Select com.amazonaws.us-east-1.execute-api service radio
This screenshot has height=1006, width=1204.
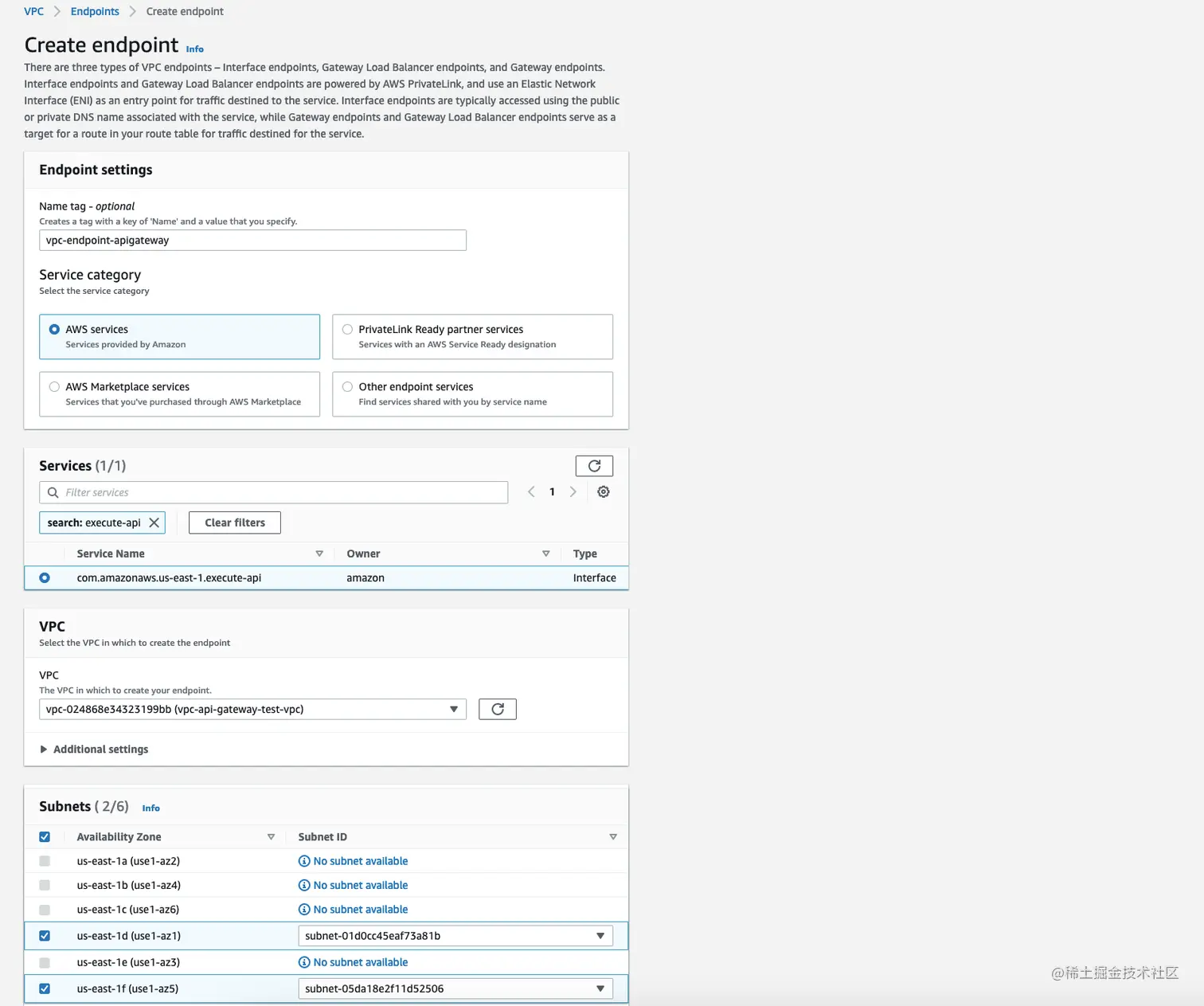pos(45,578)
